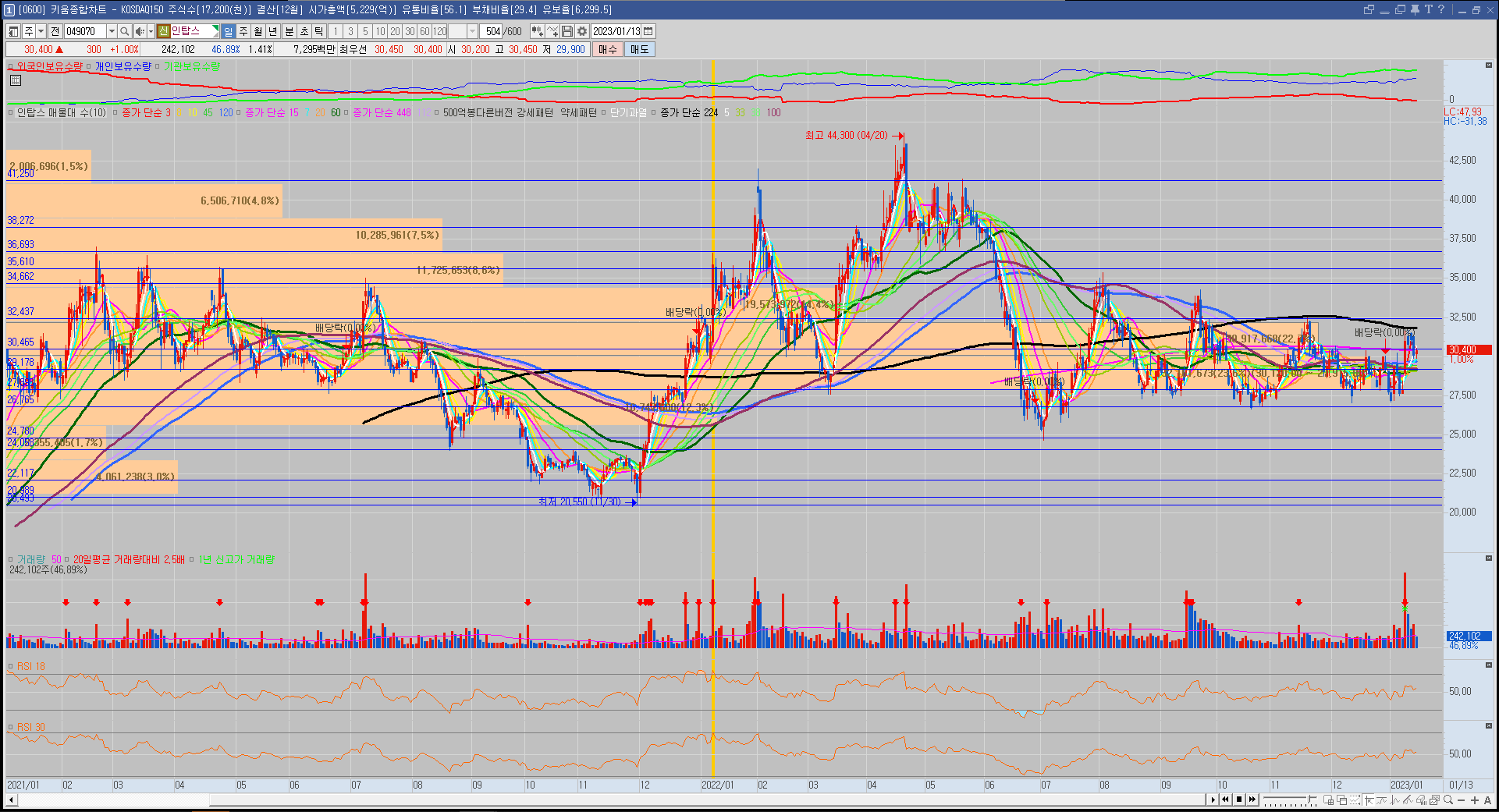Expand the 인탑스 stock name corner dropdown
Screen dimensions: 1499x812
[x=215, y=29]
